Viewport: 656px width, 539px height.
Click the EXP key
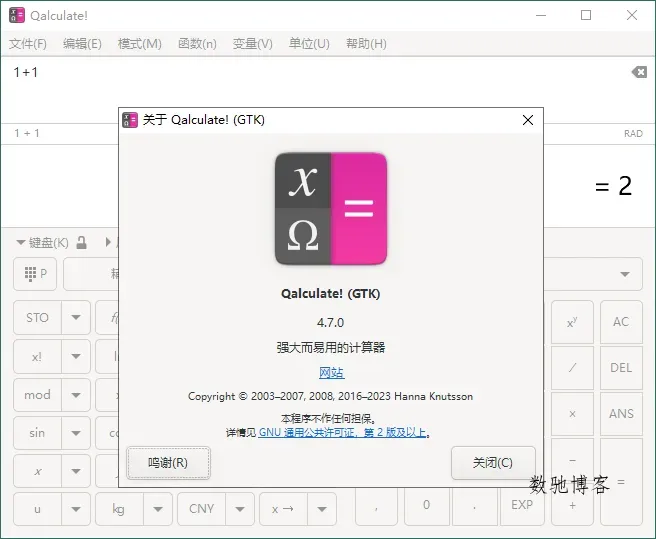tap(522, 505)
